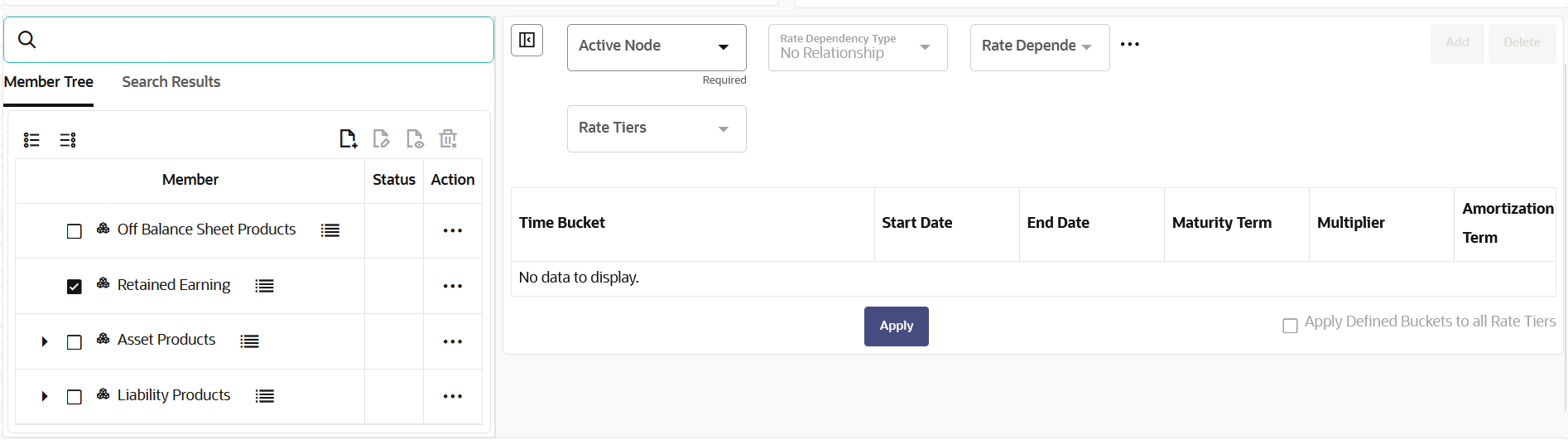1568x440 pixels.
Task: Click the edit document icon
Action: pyautogui.click(x=381, y=138)
